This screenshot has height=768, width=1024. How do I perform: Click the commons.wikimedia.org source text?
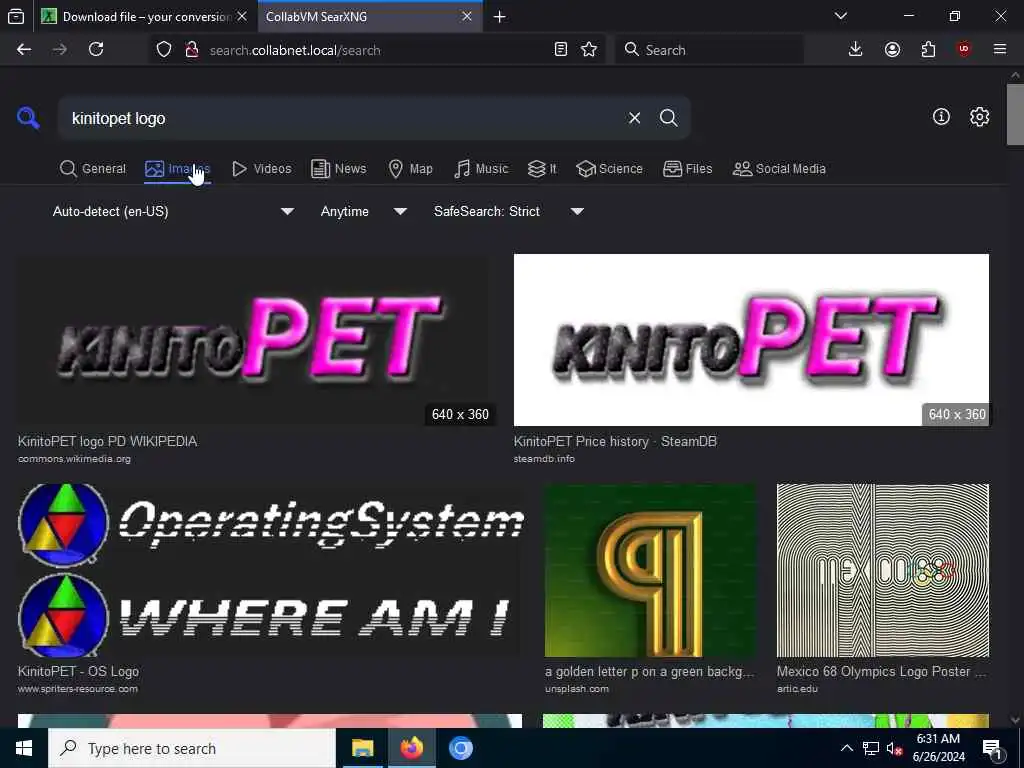[74, 458]
